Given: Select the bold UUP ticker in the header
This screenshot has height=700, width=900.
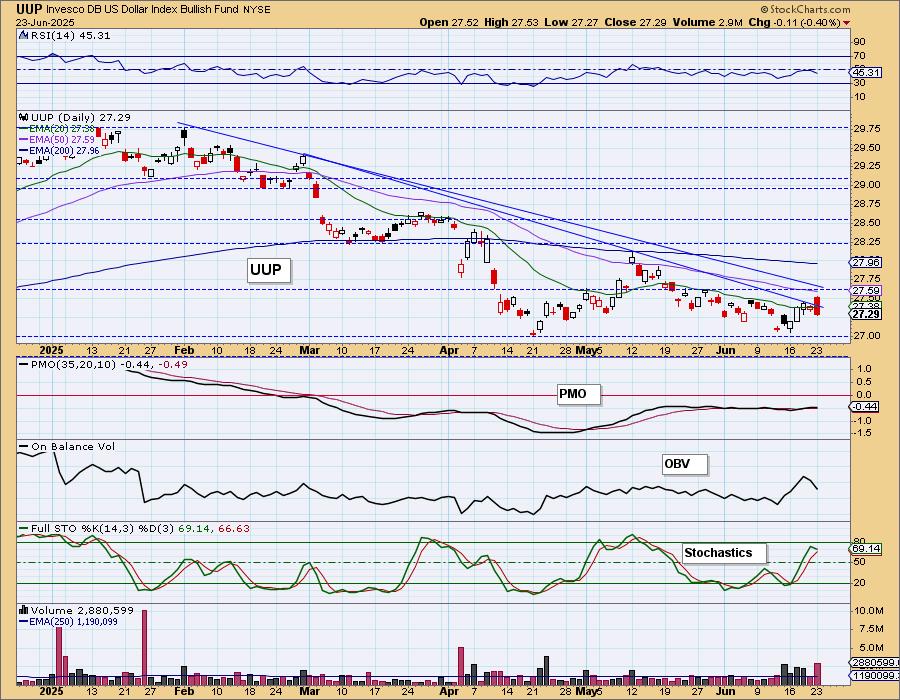Looking at the screenshot, I should (29, 9).
